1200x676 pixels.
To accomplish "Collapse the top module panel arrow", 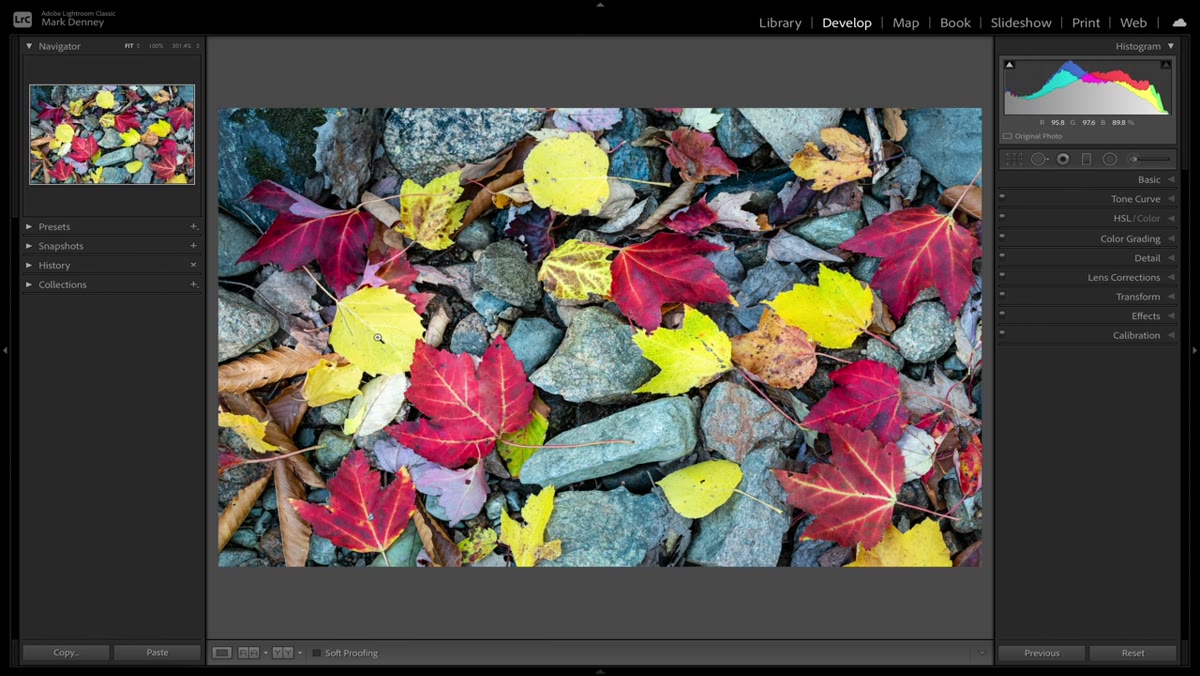I will tap(600, 4).
